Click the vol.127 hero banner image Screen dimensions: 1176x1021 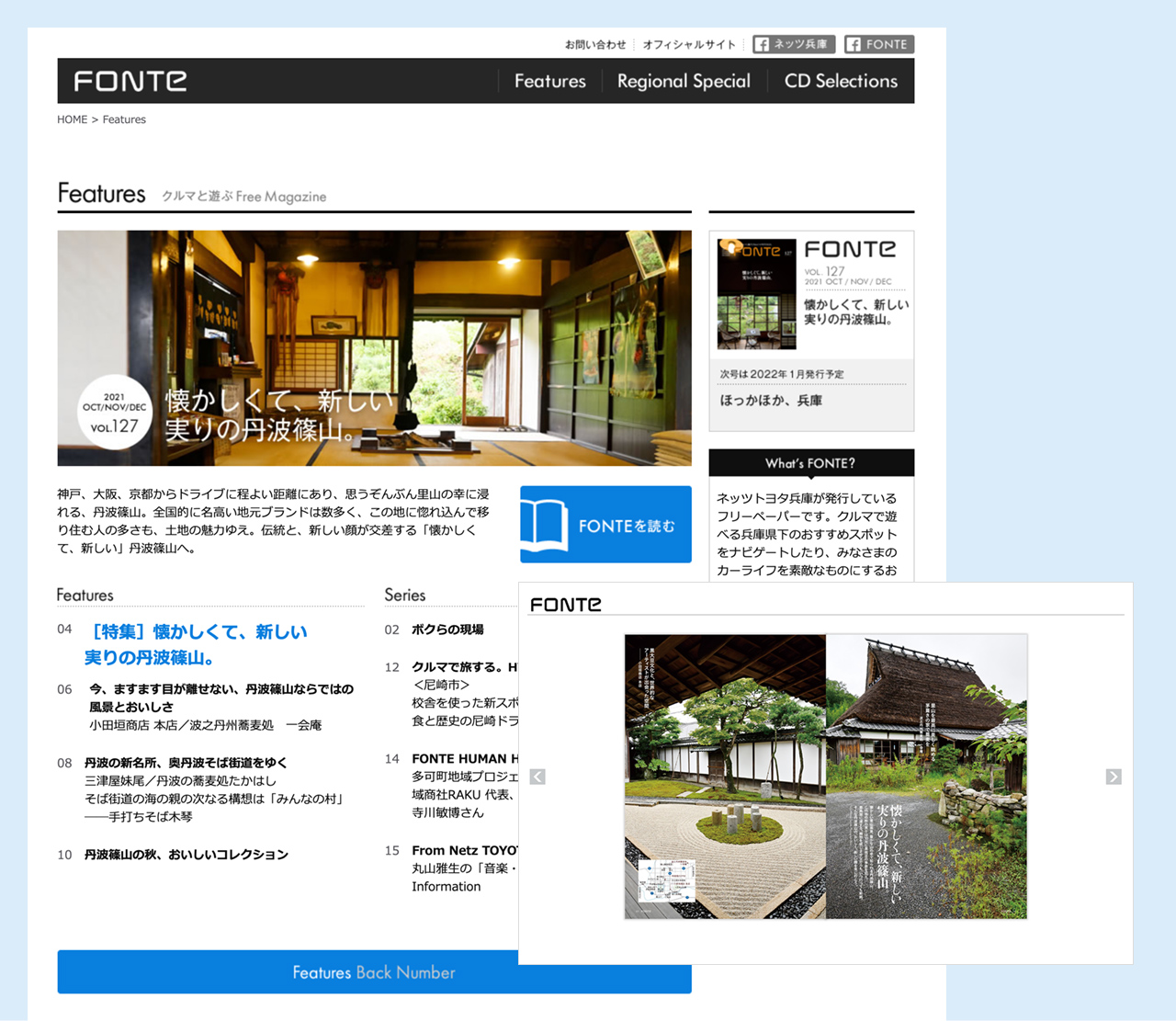coord(374,348)
